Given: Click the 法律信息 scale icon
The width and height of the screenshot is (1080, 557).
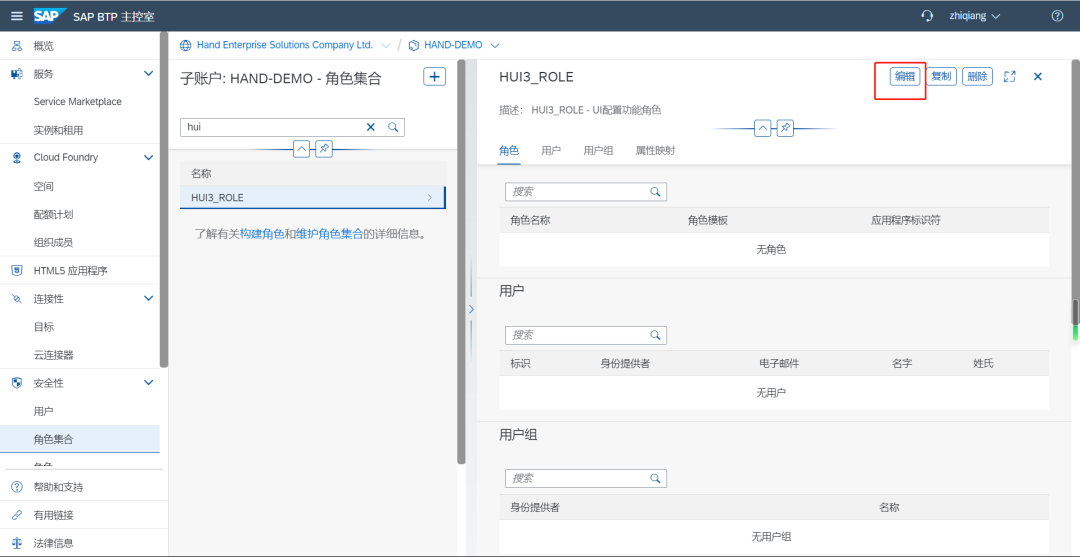Looking at the screenshot, I should (x=17, y=543).
